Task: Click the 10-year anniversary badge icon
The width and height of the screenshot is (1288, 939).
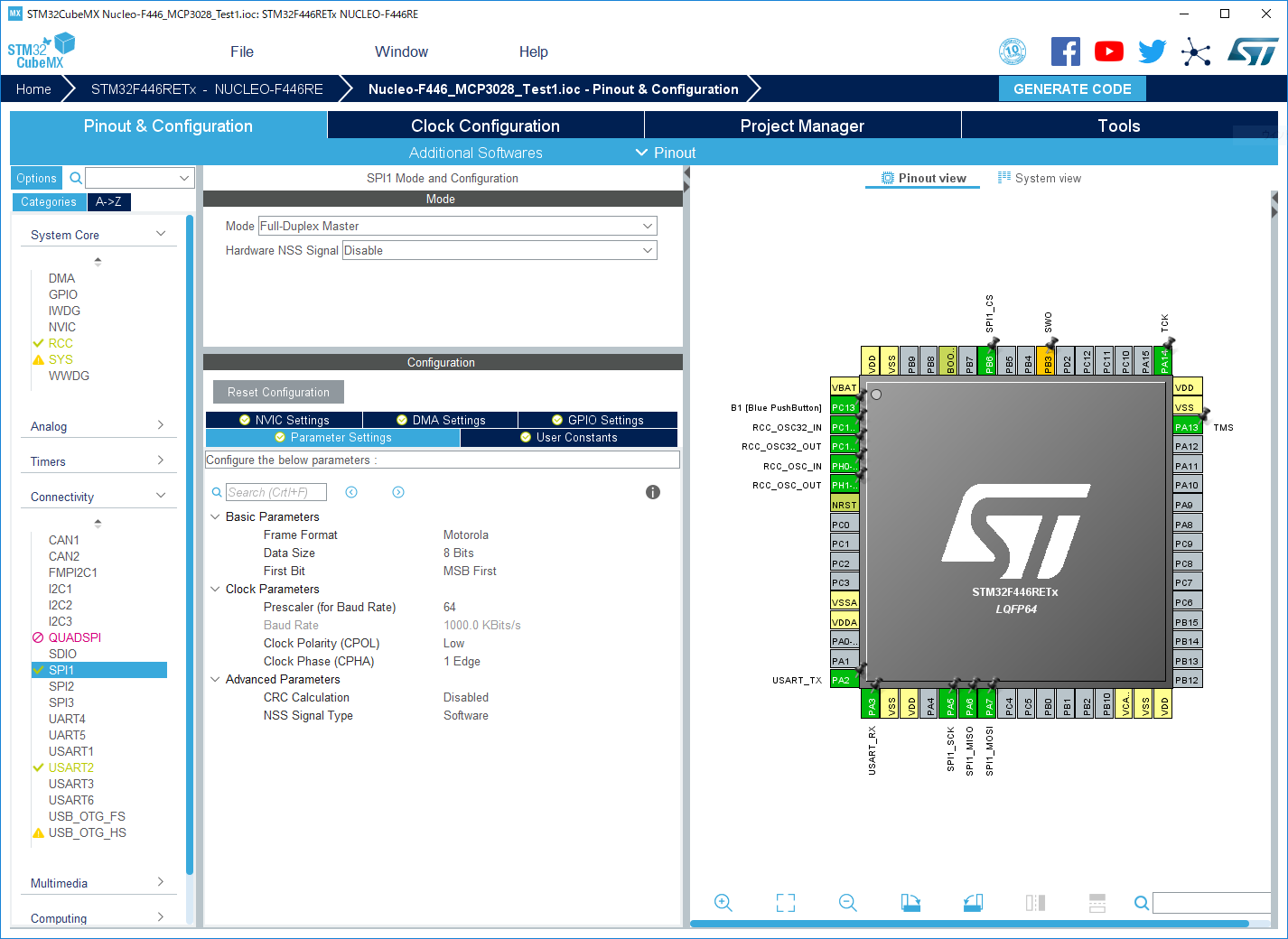Action: (x=1013, y=51)
